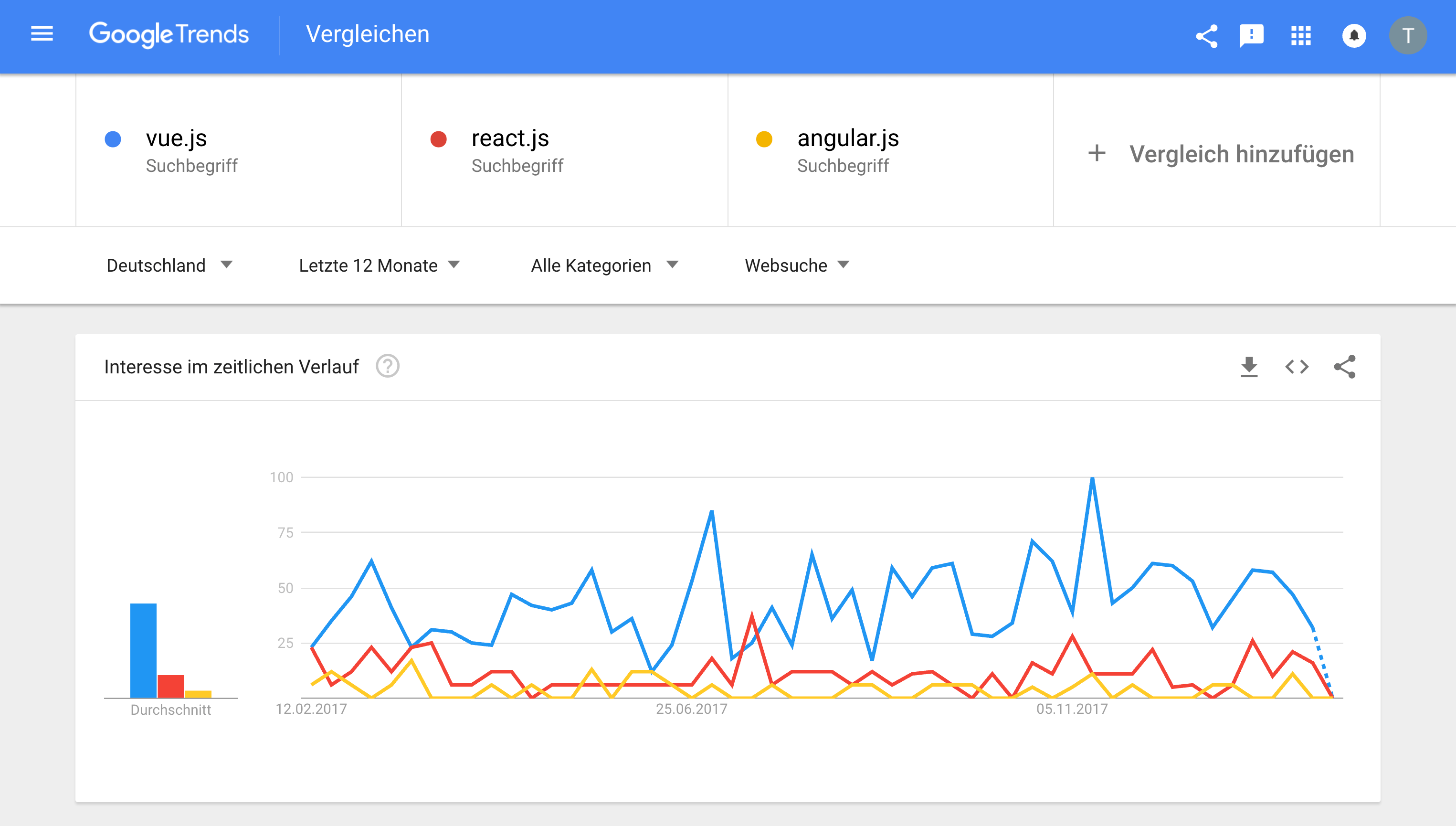
Task: Open the user account avatar
Action: click(x=1407, y=36)
